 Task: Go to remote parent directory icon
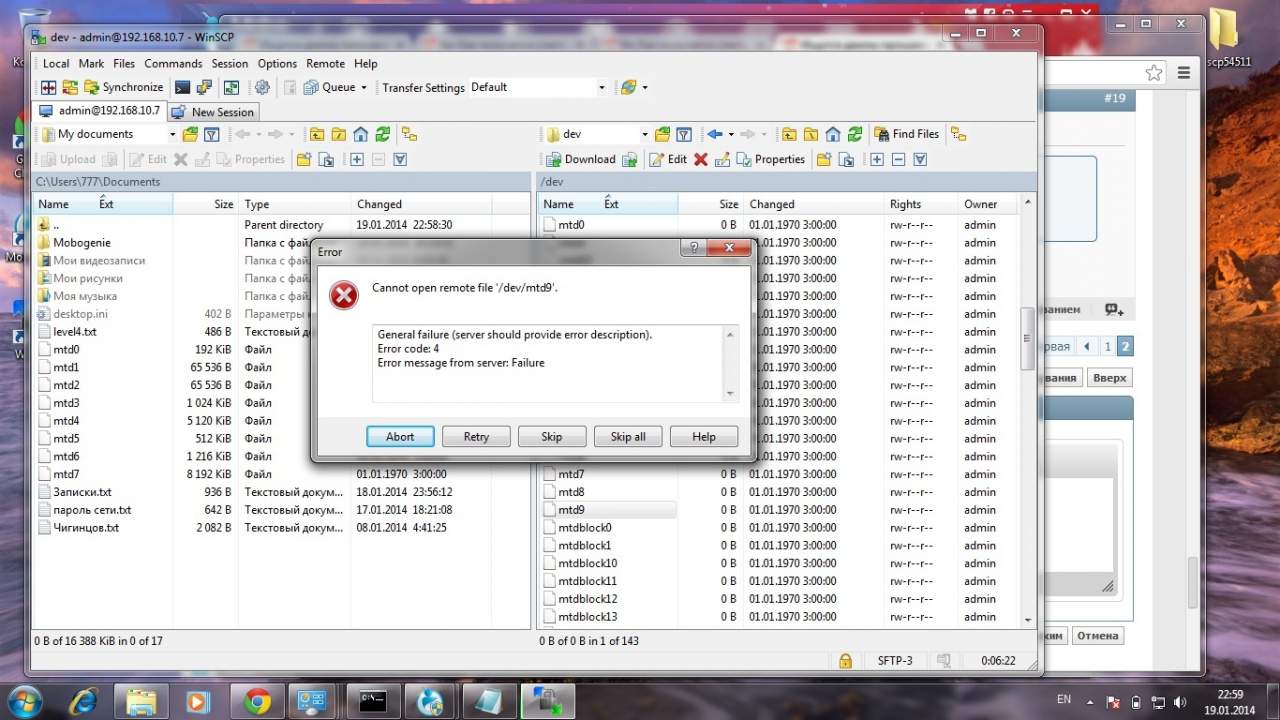coord(789,134)
